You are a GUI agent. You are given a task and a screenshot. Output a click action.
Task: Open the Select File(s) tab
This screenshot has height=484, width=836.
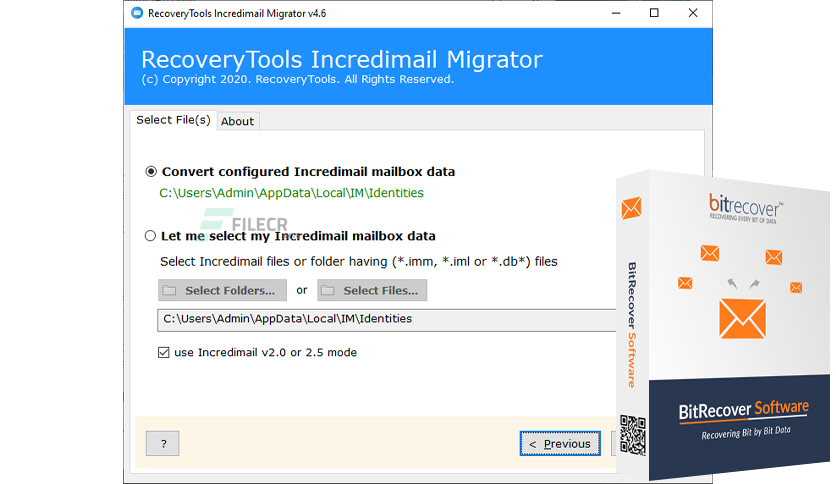click(173, 120)
